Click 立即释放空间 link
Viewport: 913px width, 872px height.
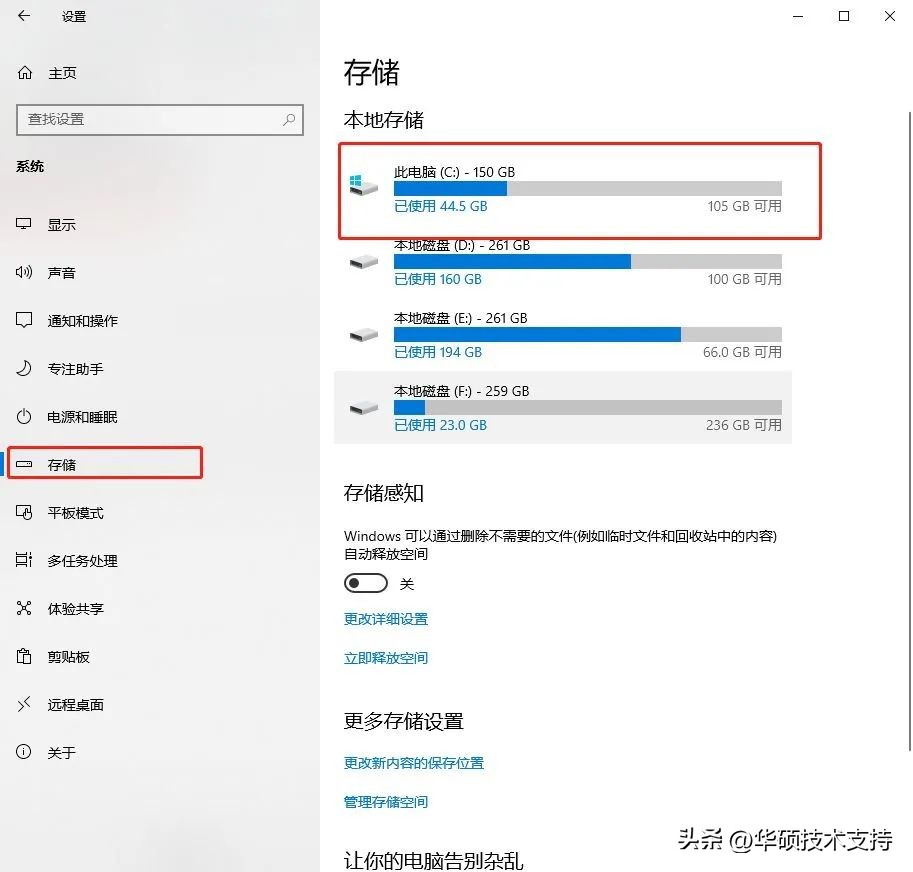click(x=385, y=657)
